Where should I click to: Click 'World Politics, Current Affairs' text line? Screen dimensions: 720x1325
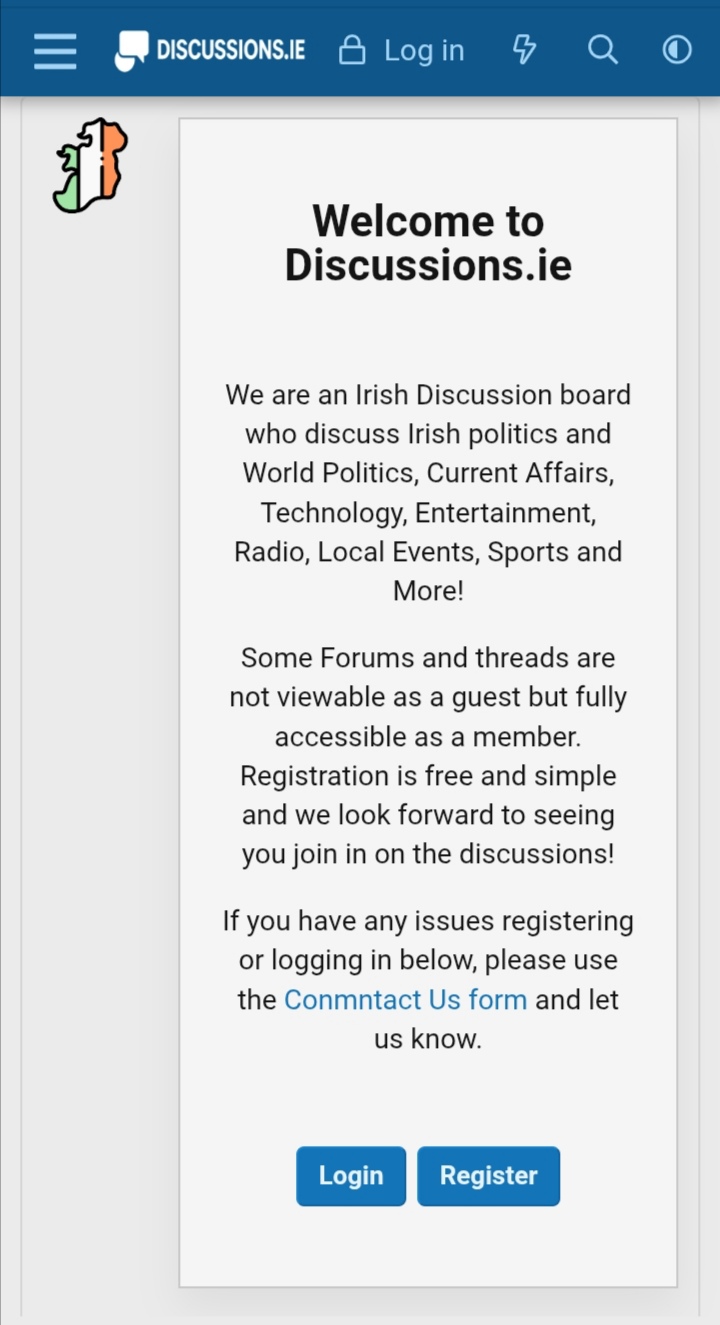click(428, 472)
